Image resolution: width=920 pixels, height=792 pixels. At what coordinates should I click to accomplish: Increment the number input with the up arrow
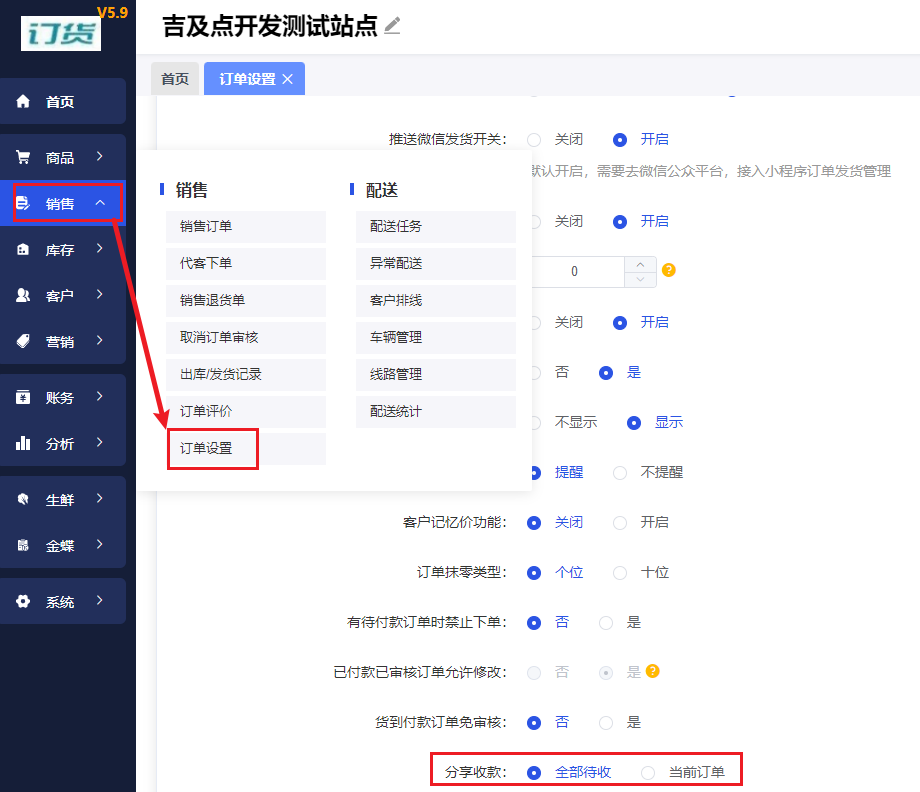[640, 264]
